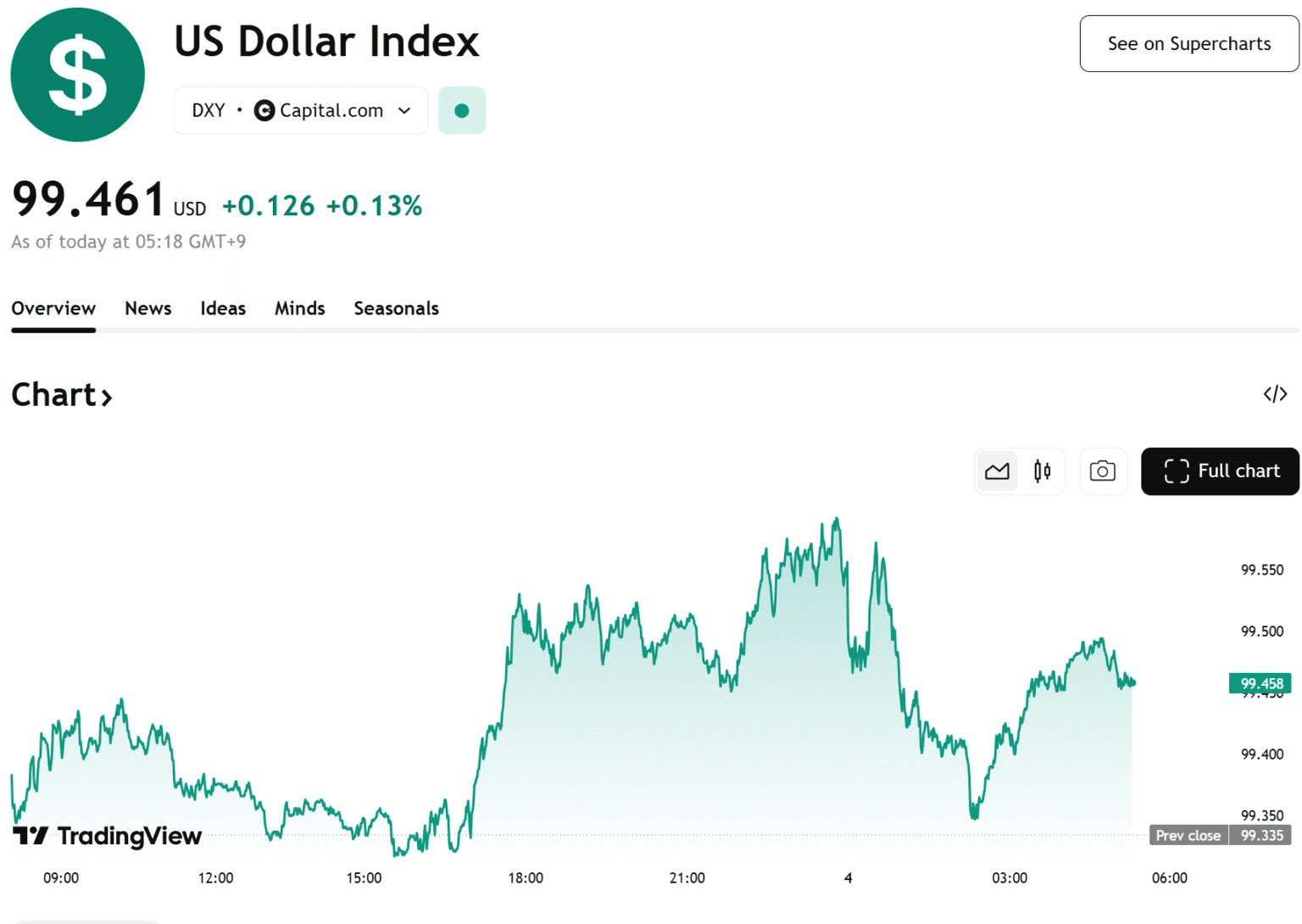Click the Capital.com provider logo

coord(264,111)
